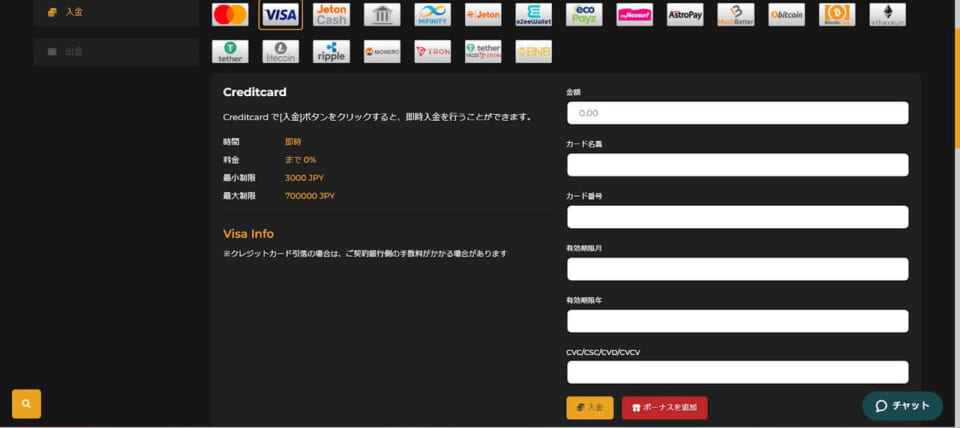The width and height of the screenshot is (960, 428).
Task: Focus the カード名義 cardholder name field
Action: pyautogui.click(x=738, y=165)
